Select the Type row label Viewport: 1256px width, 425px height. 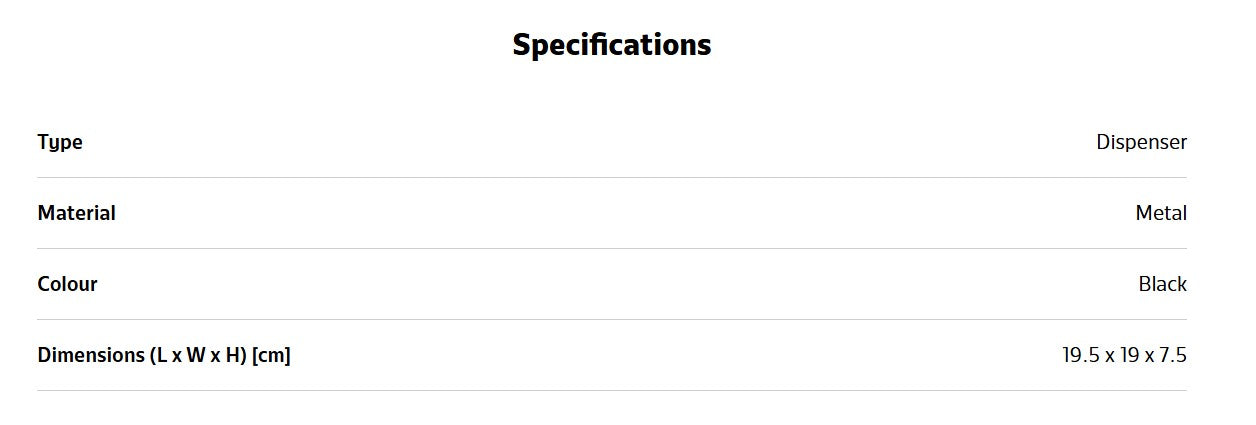point(60,143)
